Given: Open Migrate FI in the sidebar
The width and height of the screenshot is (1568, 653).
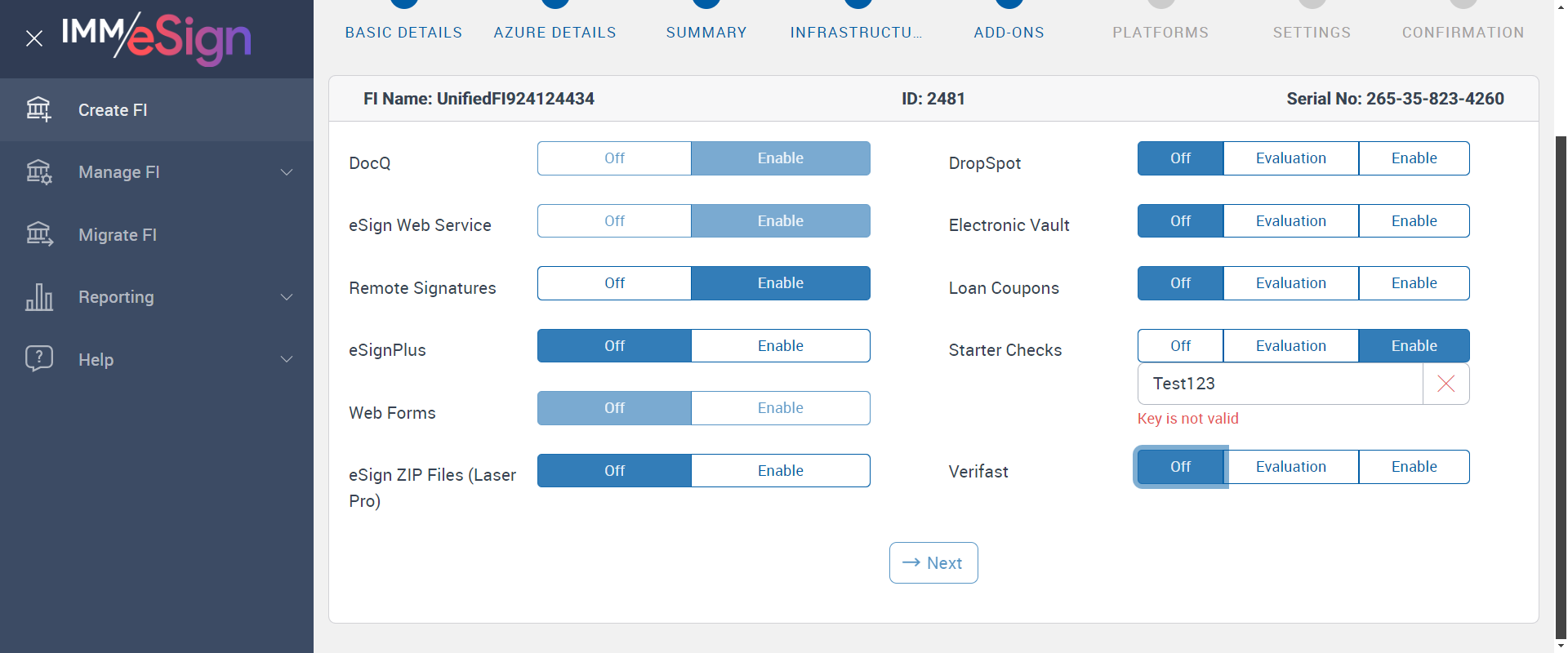Looking at the screenshot, I should click(x=157, y=235).
